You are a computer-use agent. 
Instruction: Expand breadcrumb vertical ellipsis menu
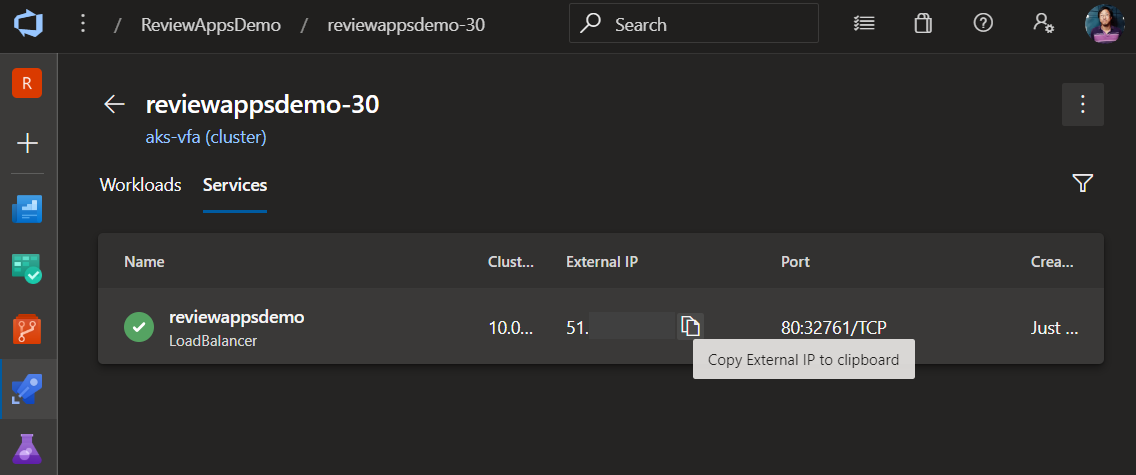click(x=83, y=24)
